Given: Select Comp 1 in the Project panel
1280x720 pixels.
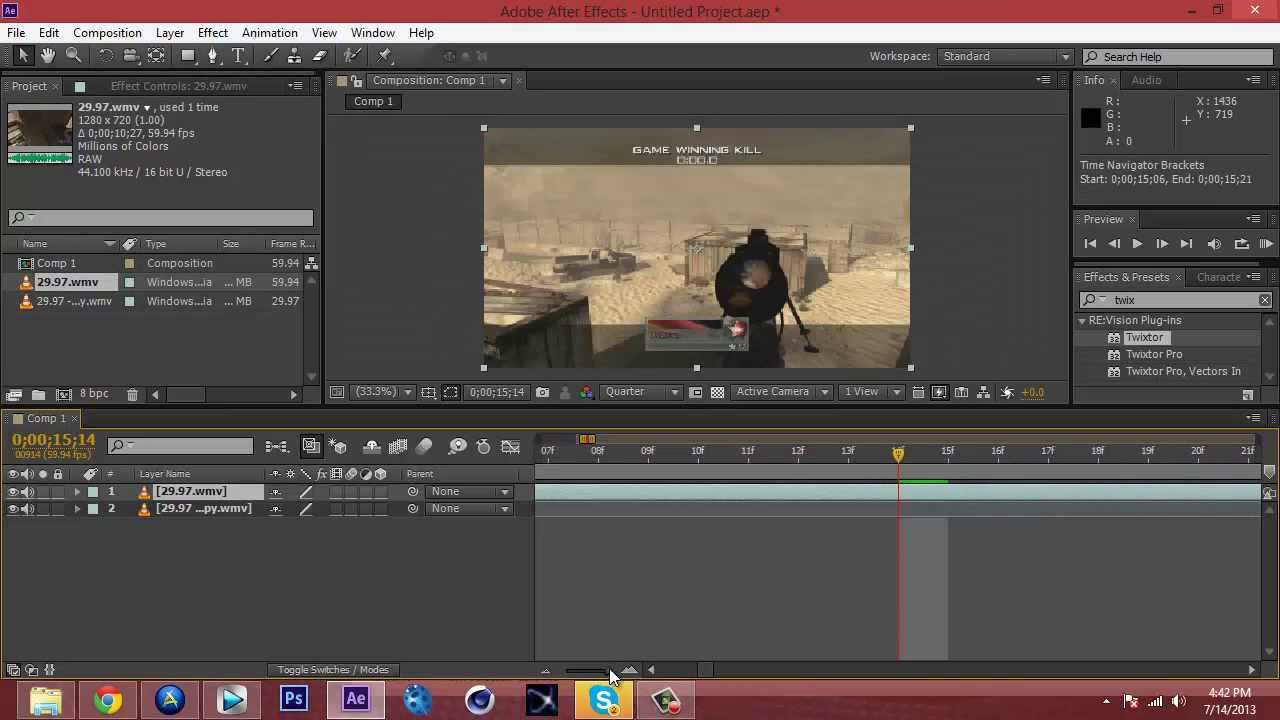Looking at the screenshot, I should pyautogui.click(x=57, y=263).
